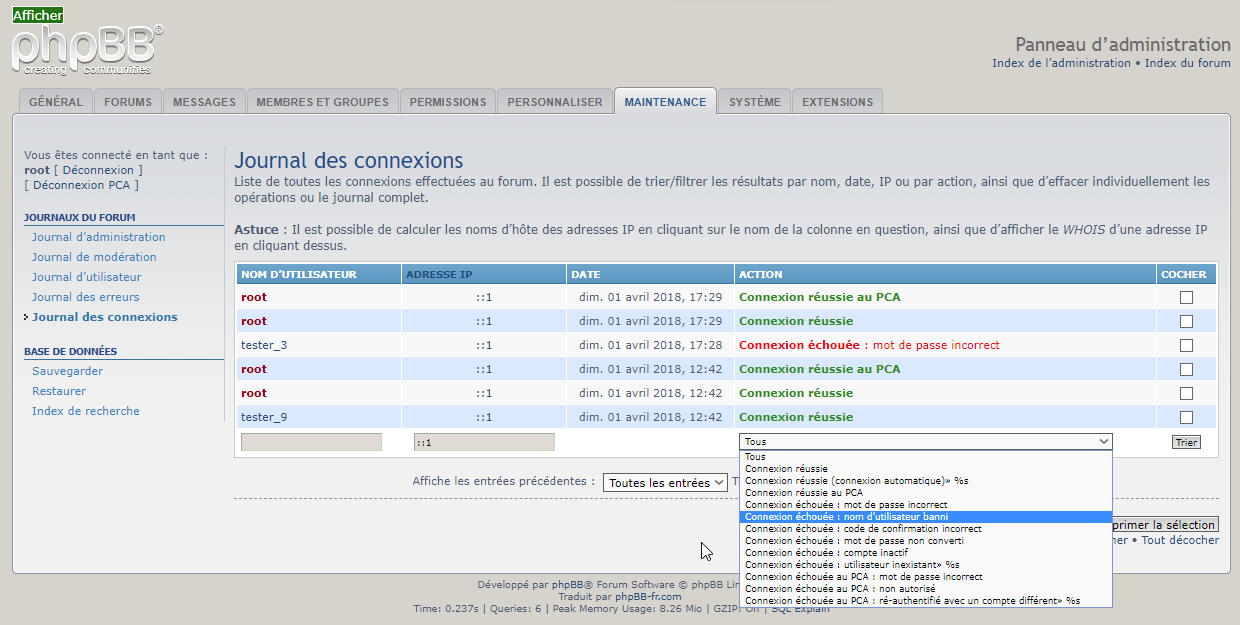Click the Sauvegarder database link
Viewport: 1240px width, 625px height.
click(x=67, y=371)
